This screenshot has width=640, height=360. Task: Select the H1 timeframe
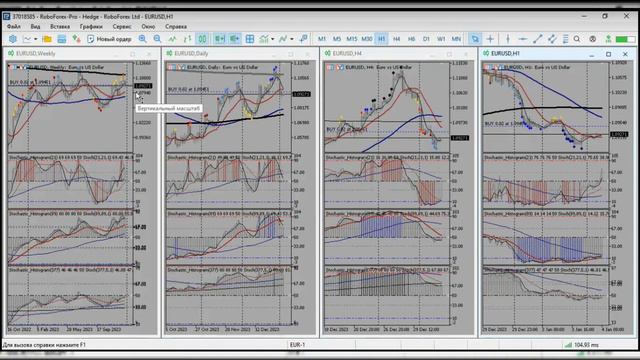click(x=382, y=39)
